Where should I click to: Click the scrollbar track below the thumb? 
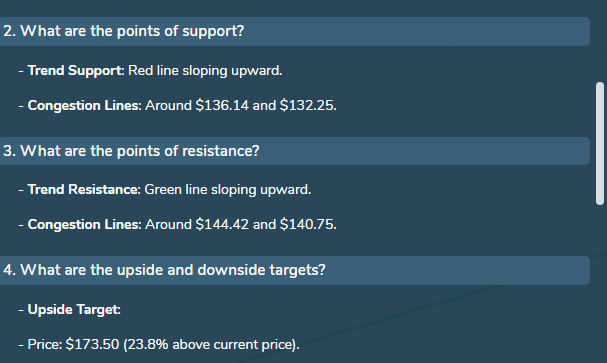click(600, 283)
